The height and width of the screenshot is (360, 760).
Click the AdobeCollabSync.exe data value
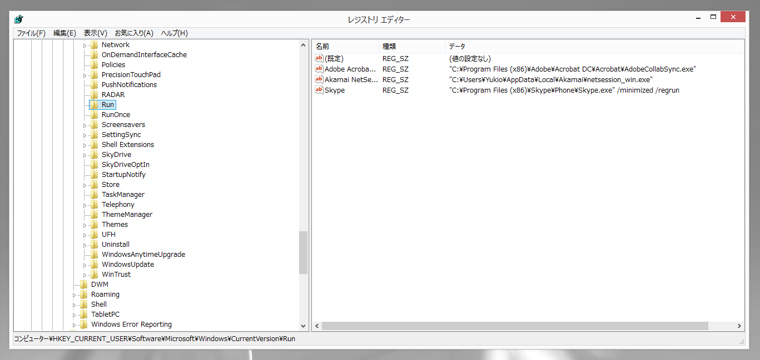pos(572,69)
